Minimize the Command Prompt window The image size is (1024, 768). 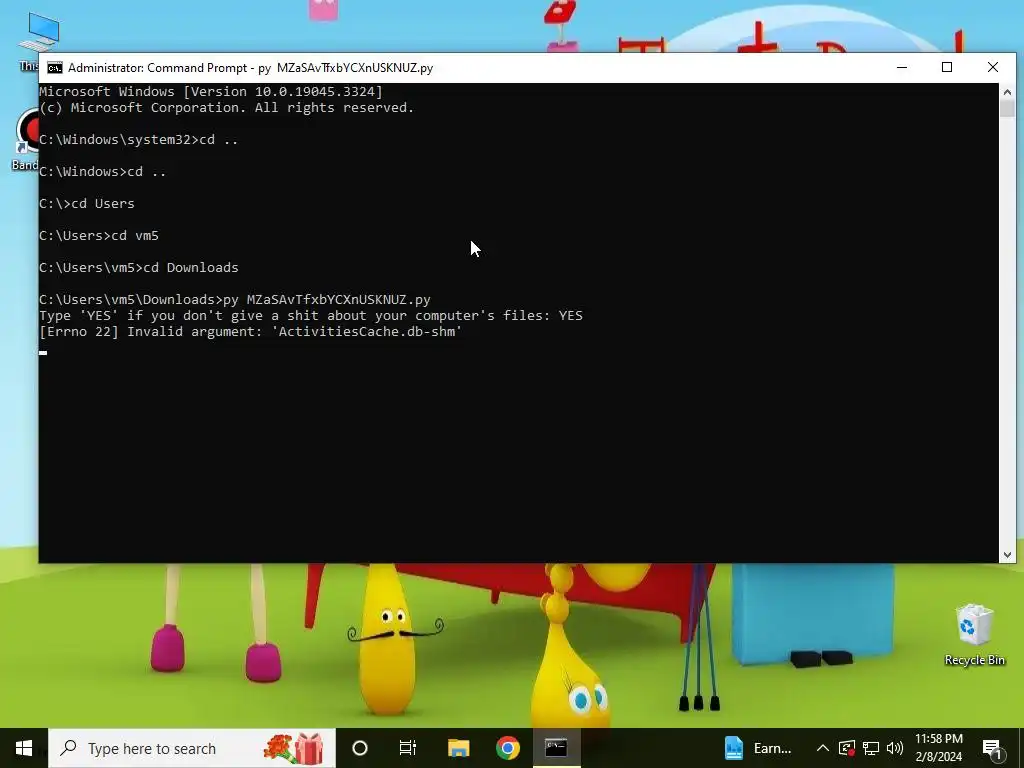[902, 67]
